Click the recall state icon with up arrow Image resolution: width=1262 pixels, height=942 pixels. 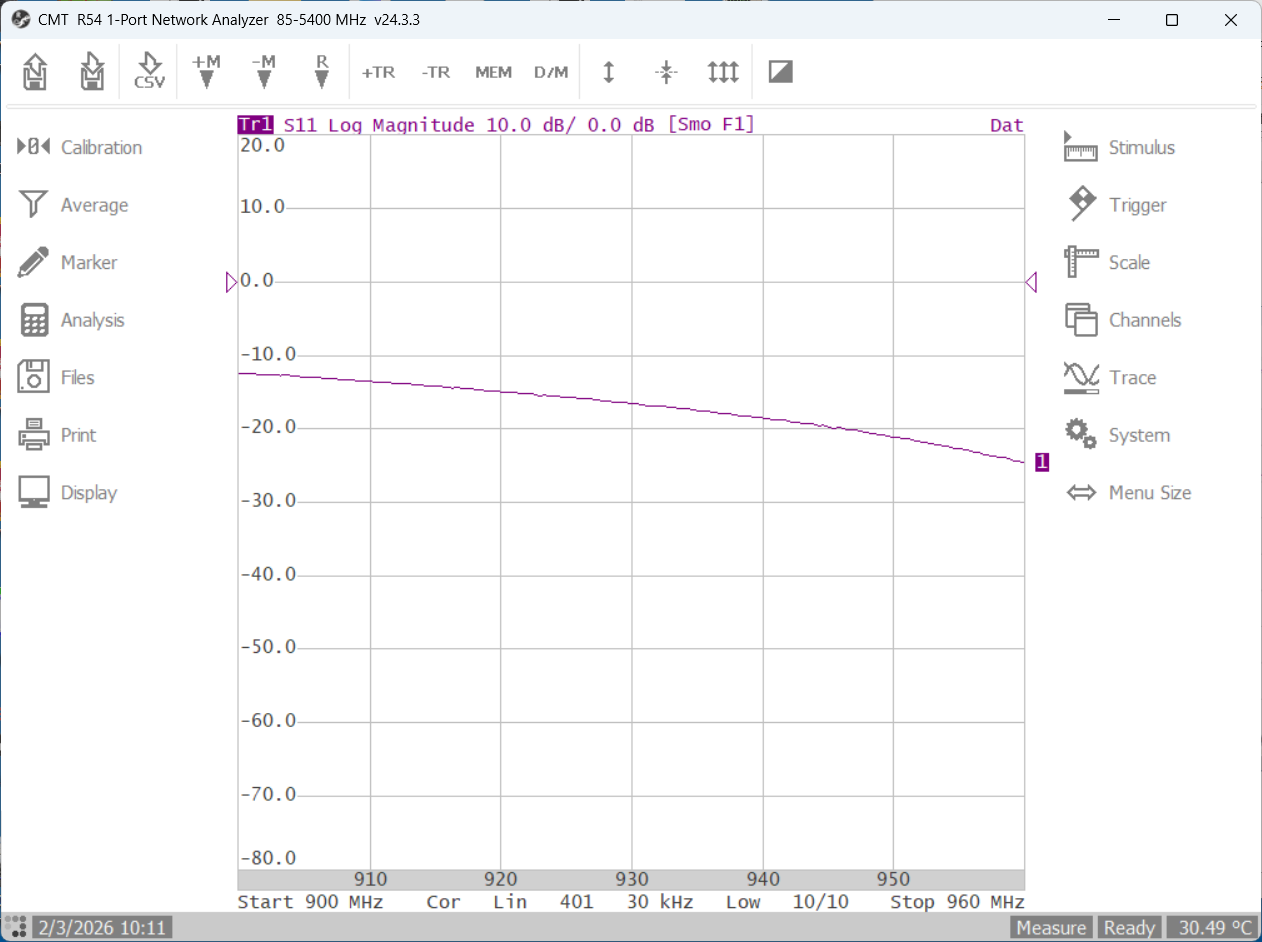coord(35,72)
